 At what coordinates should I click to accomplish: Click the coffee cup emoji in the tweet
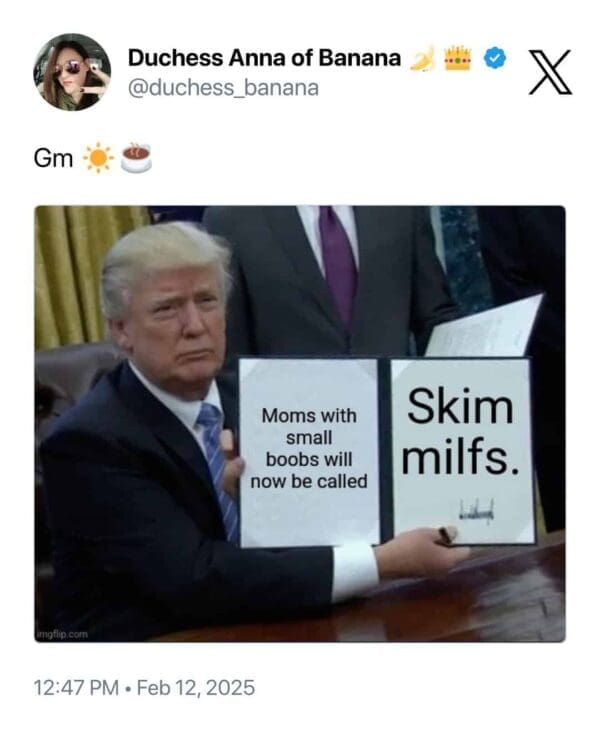tap(136, 158)
